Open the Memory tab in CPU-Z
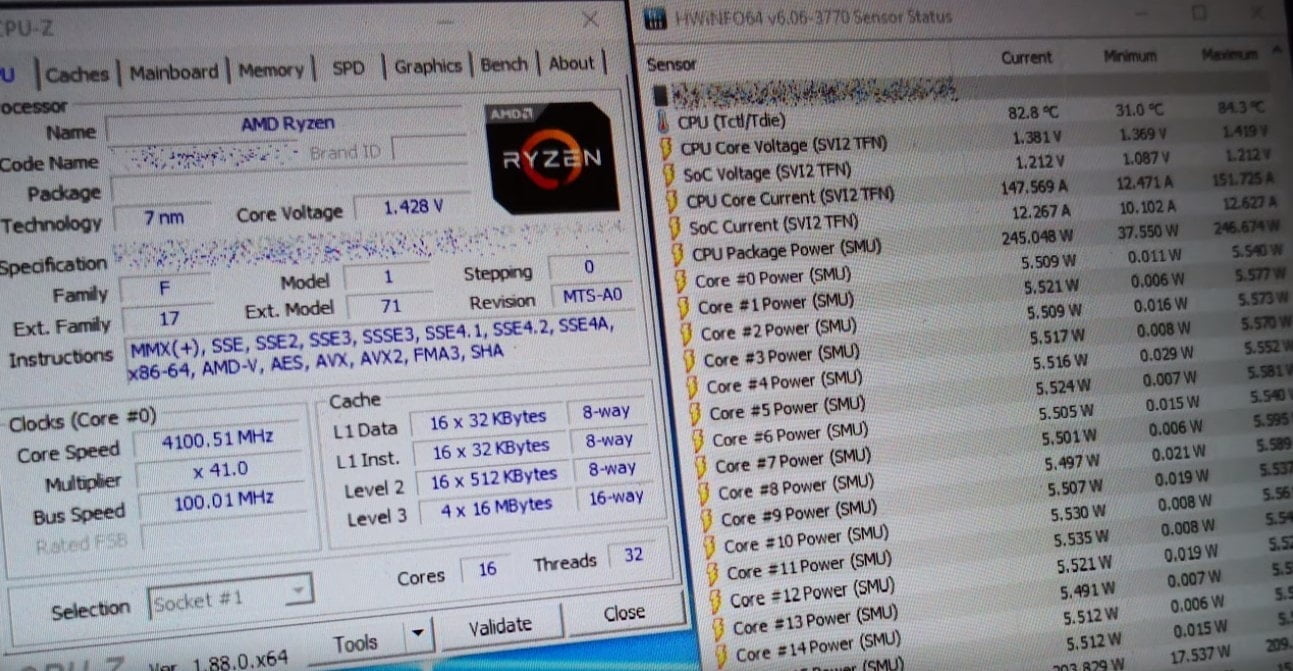 pyautogui.click(x=271, y=70)
